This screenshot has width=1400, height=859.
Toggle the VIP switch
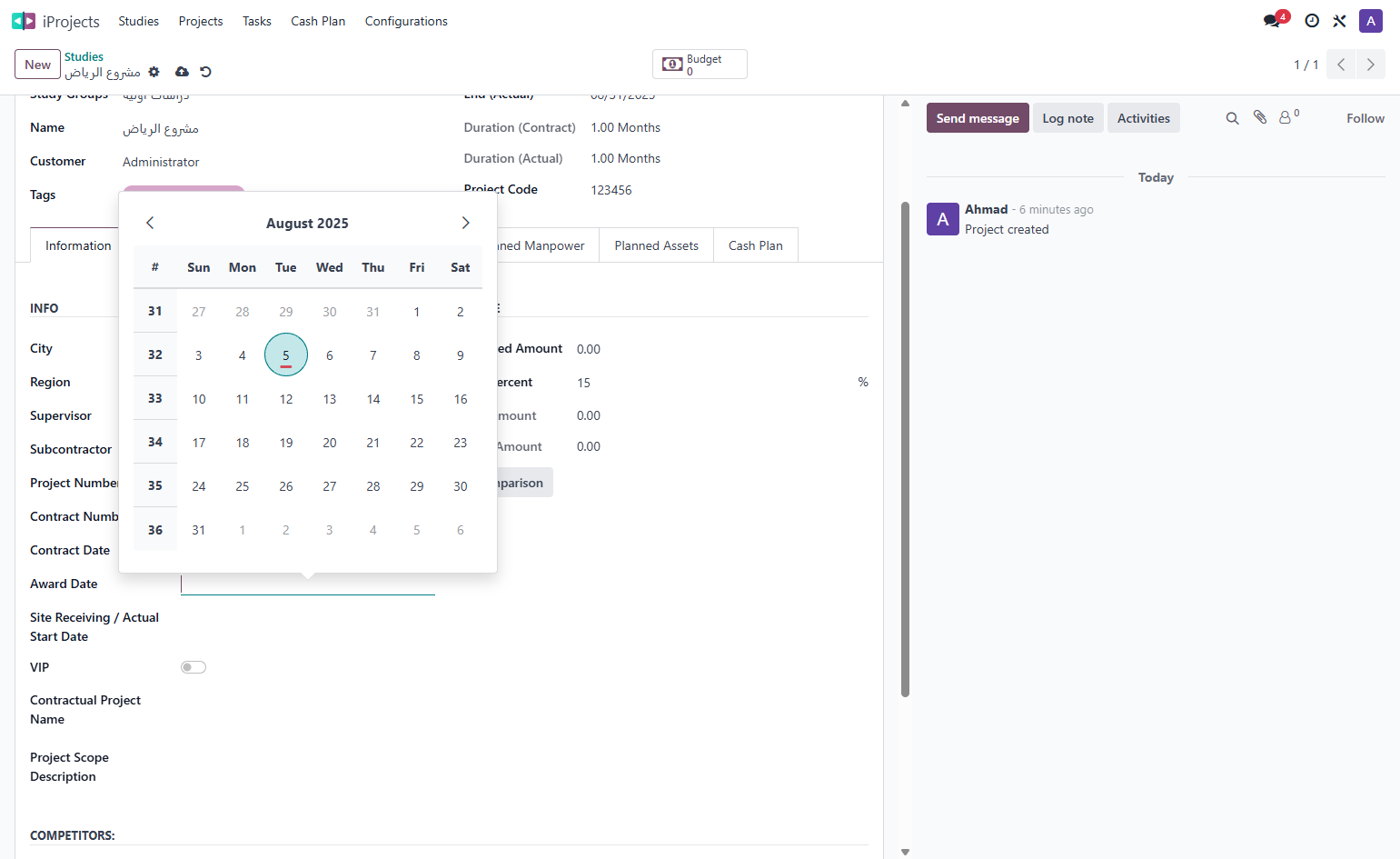tap(194, 667)
